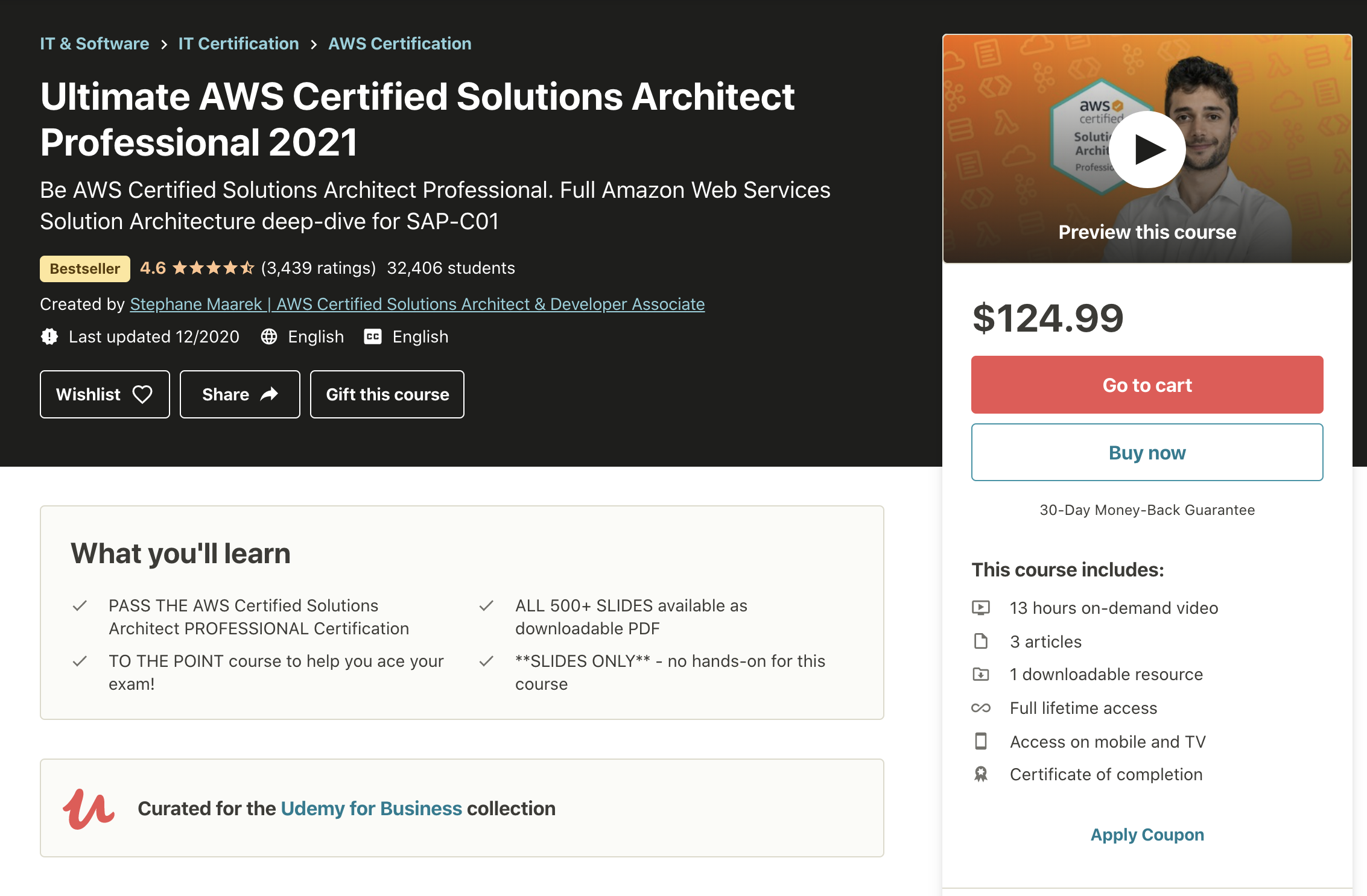The height and width of the screenshot is (896, 1367).
Task: Click the $124.99 price
Action: [x=1048, y=318]
